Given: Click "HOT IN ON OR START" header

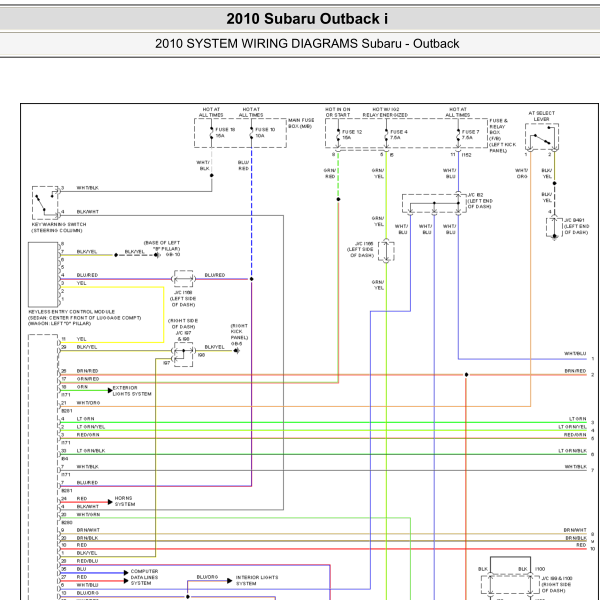Looking at the screenshot, I should 338,112.
